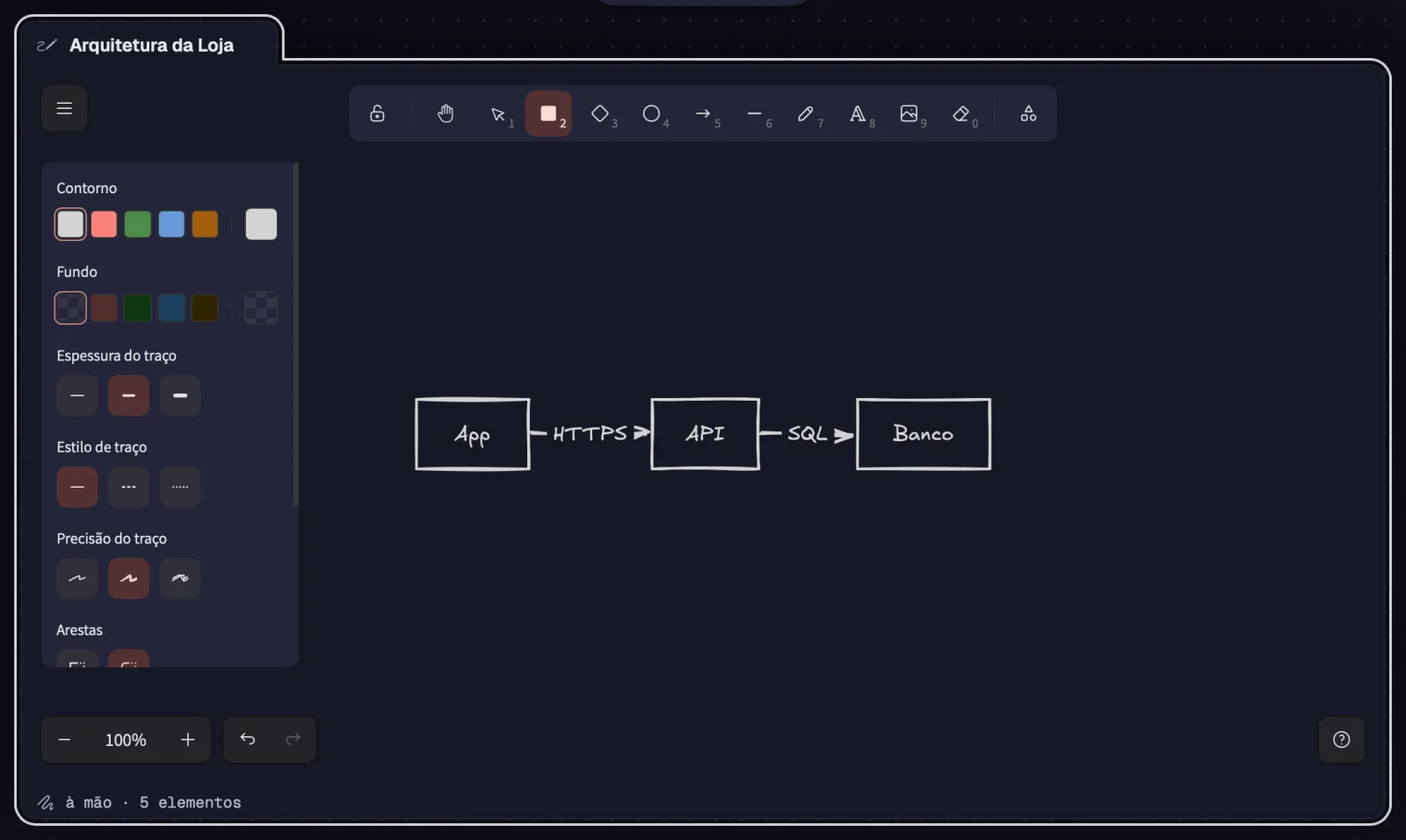This screenshot has height=840, width=1406.
Task: Open the Fundo custom color picker
Action: (261, 308)
